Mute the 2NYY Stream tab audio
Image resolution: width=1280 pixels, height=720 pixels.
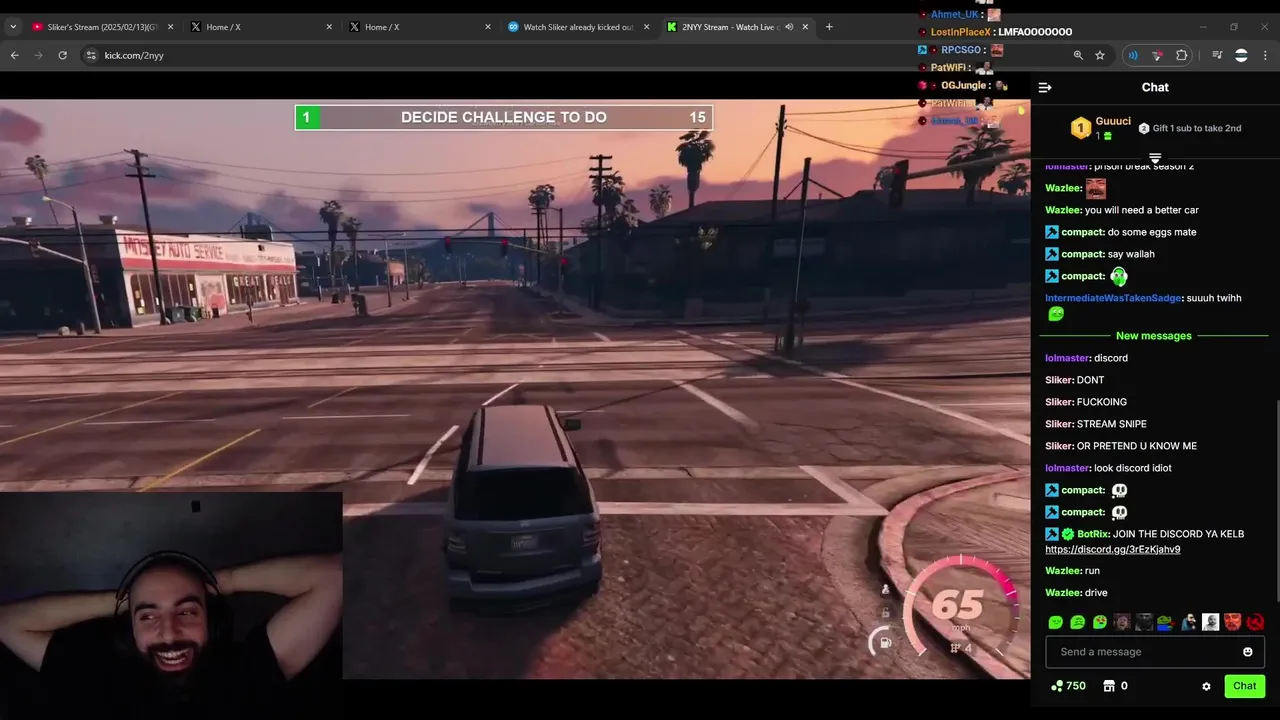pyautogui.click(x=788, y=27)
